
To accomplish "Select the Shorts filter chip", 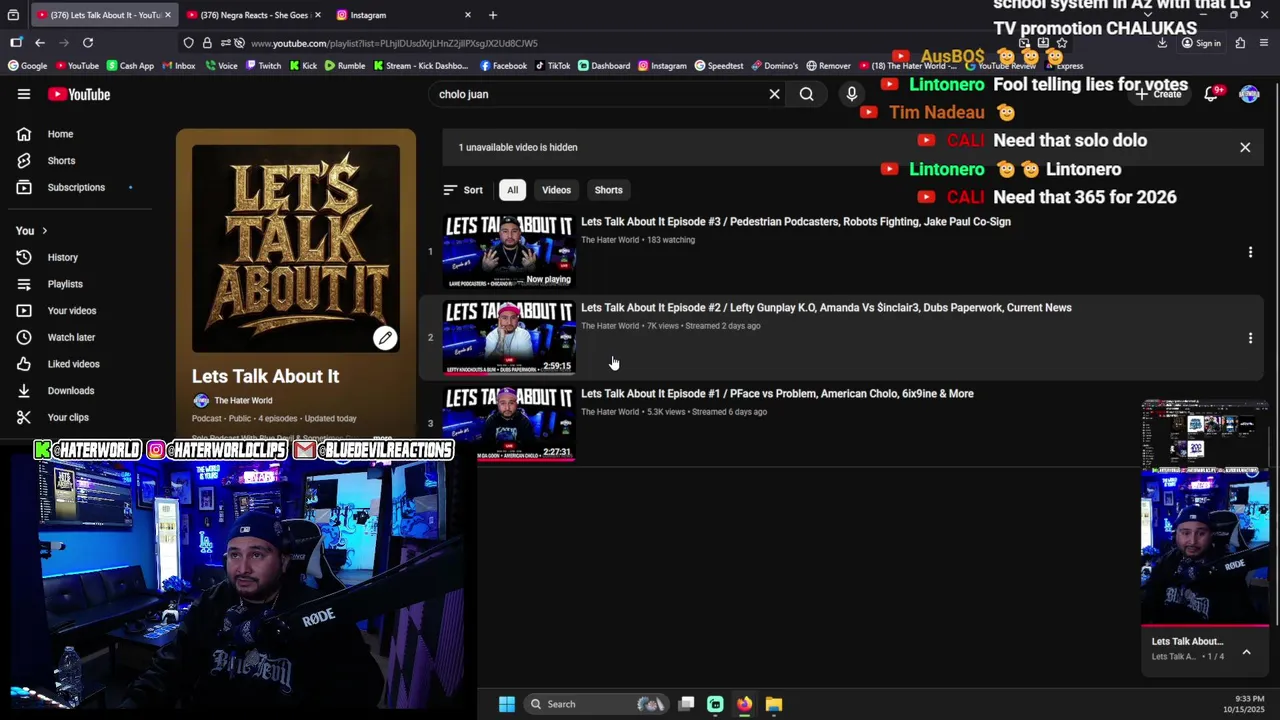I will tap(608, 190).
